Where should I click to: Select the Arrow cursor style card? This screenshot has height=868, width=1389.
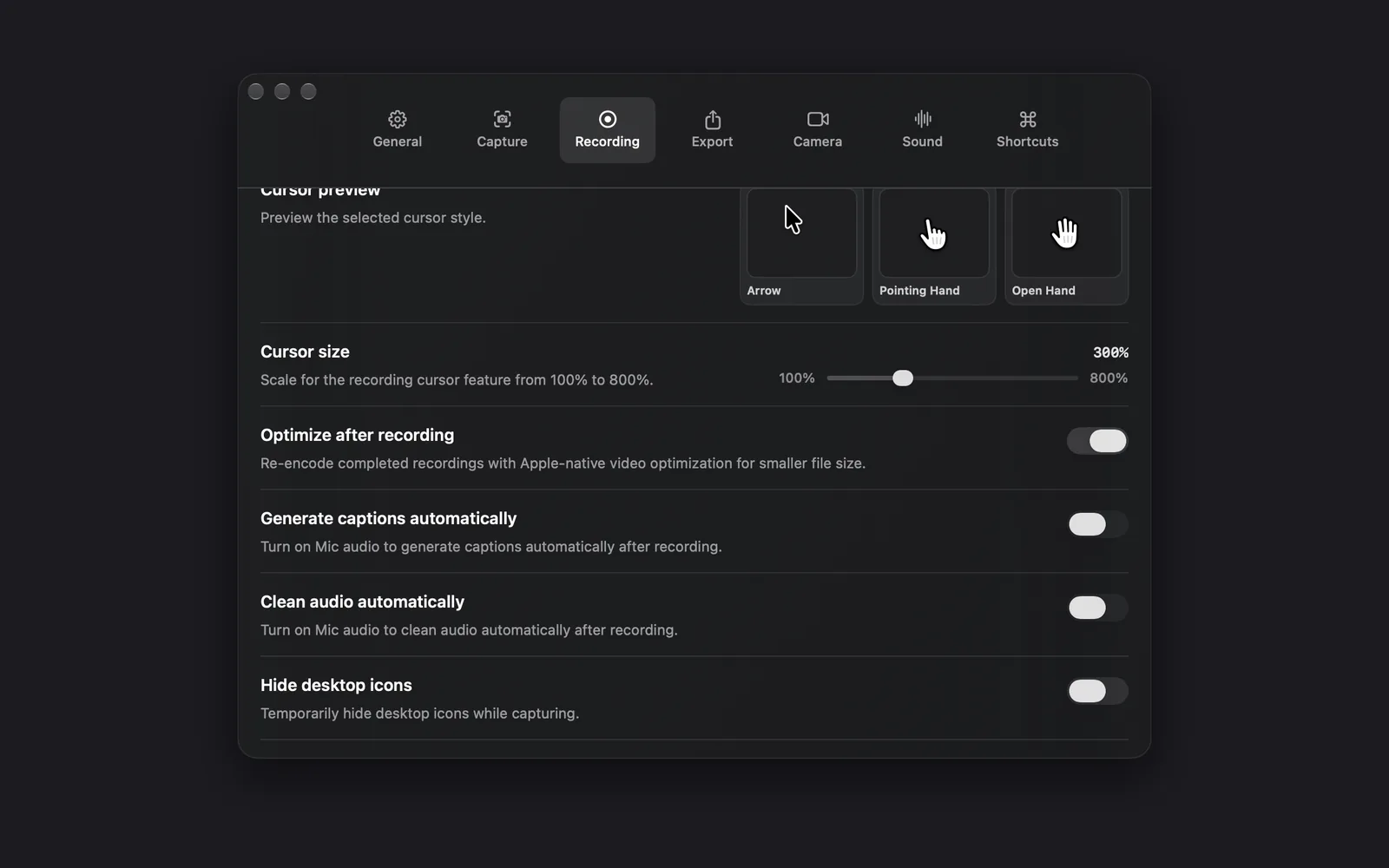(x=801, y=245)
